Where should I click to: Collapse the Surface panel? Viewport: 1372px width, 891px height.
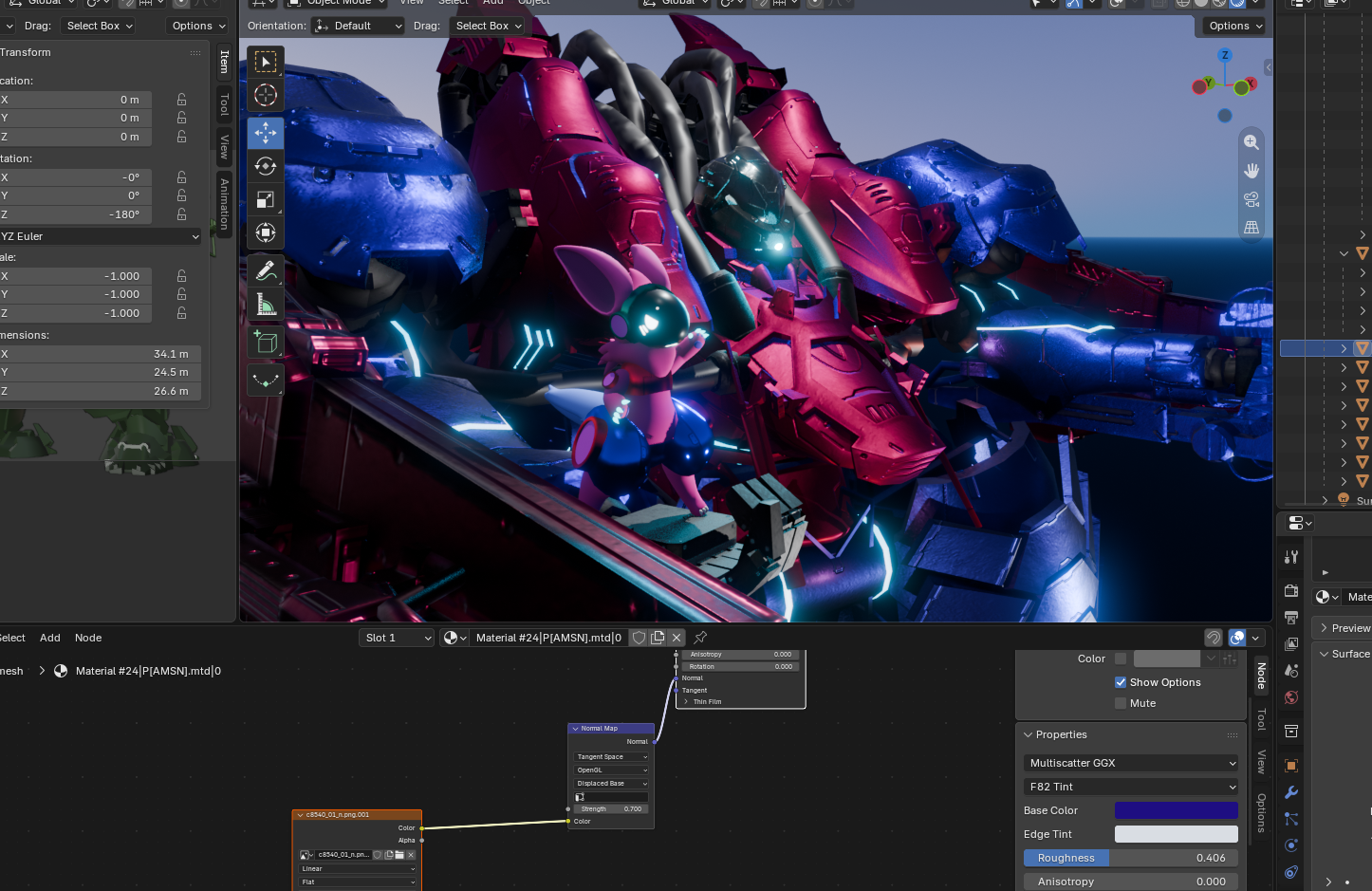[1324, 654]
